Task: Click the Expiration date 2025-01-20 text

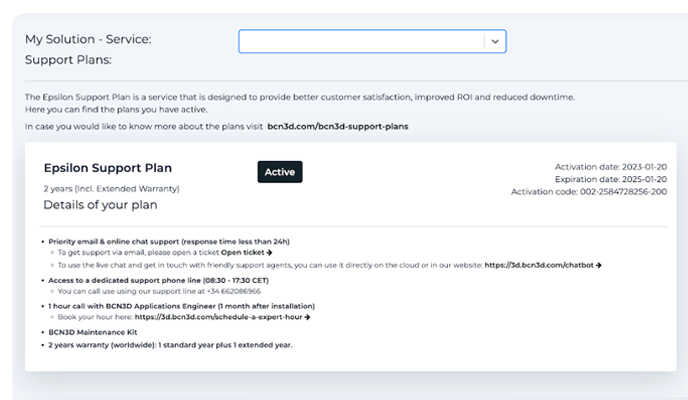Action: coord(611,179)
